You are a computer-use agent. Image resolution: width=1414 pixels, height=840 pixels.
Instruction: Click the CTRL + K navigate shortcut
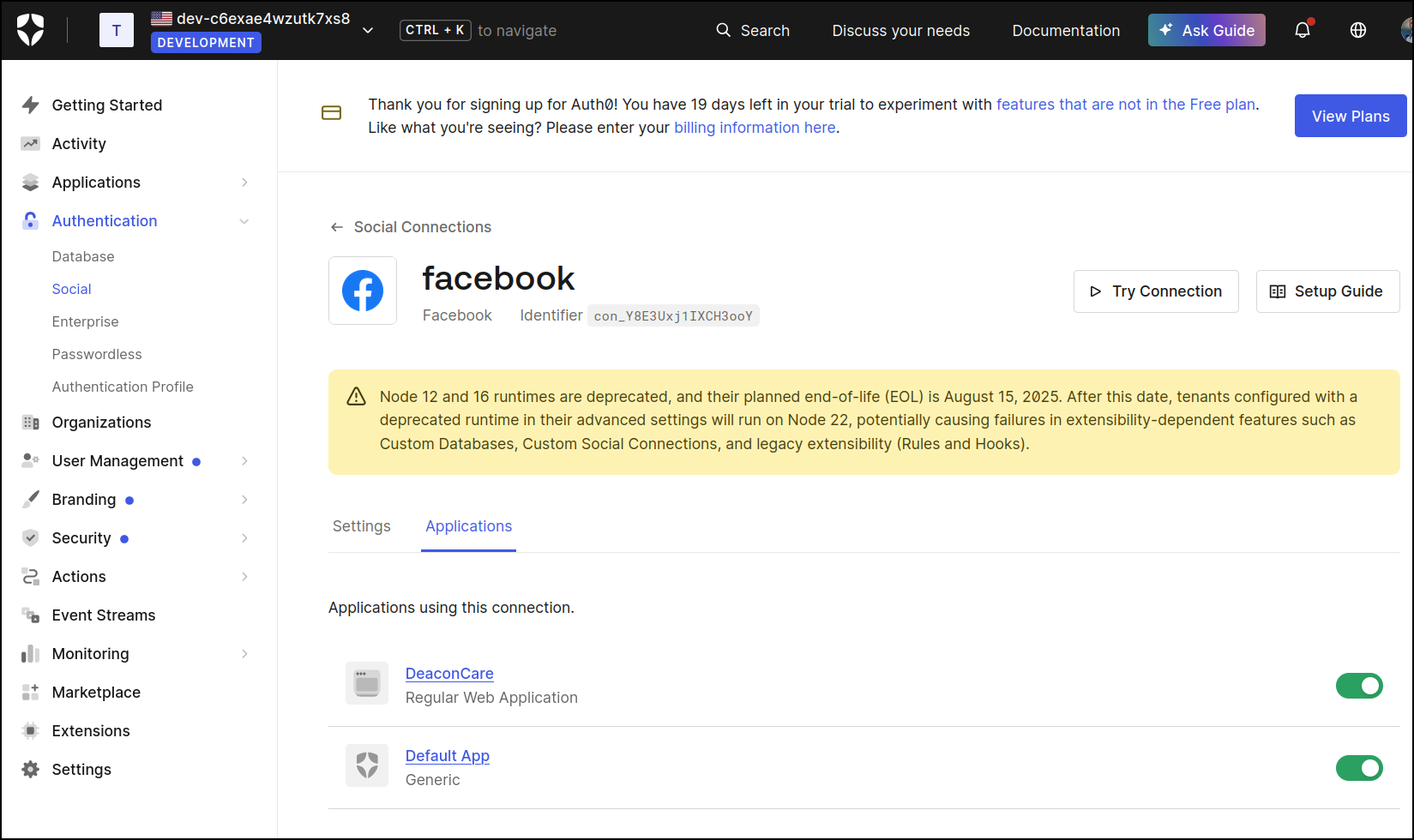coord(435,30)
